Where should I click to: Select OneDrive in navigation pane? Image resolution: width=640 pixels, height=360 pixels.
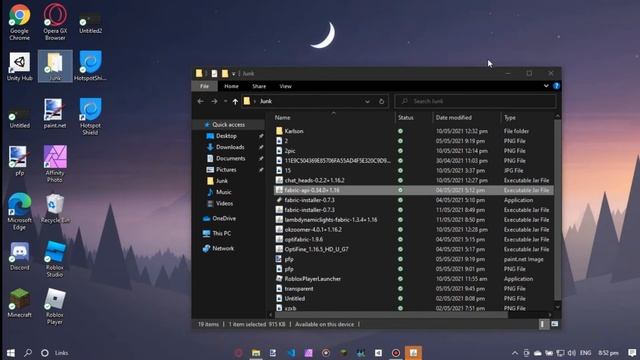pyautogui.click(x=224, y=218)
